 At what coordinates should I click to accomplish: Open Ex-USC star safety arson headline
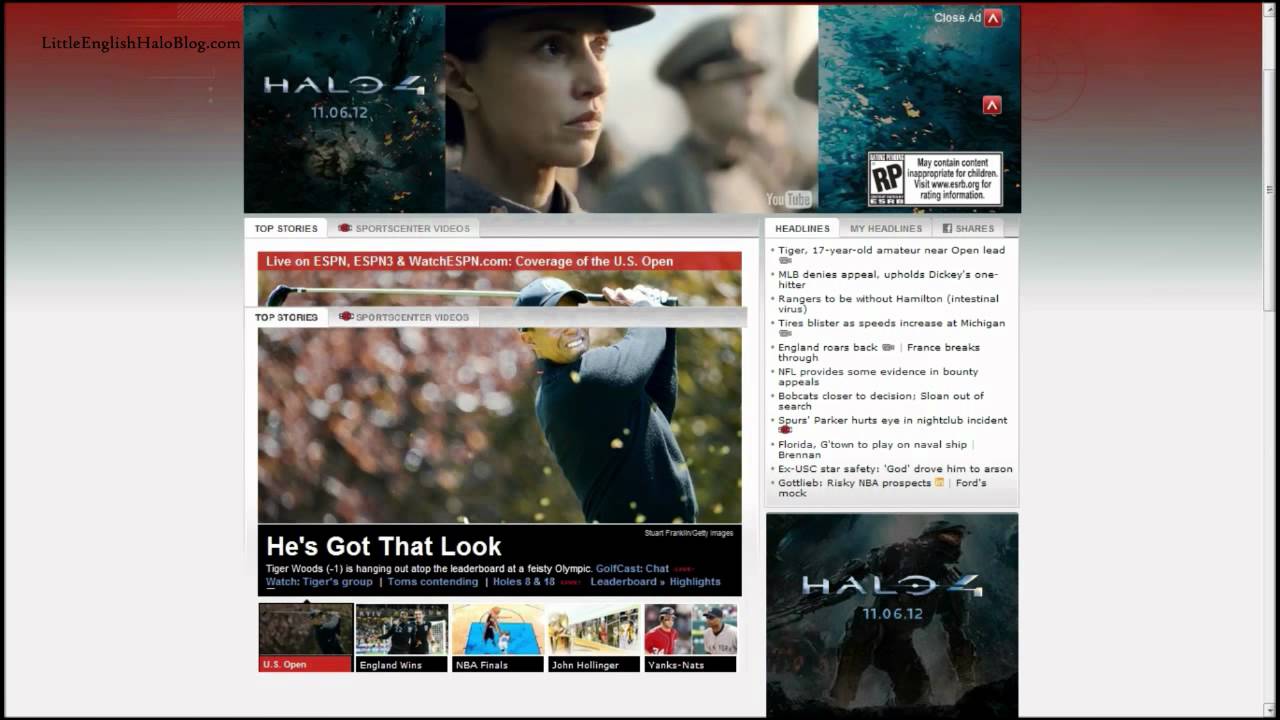point(895,468)
